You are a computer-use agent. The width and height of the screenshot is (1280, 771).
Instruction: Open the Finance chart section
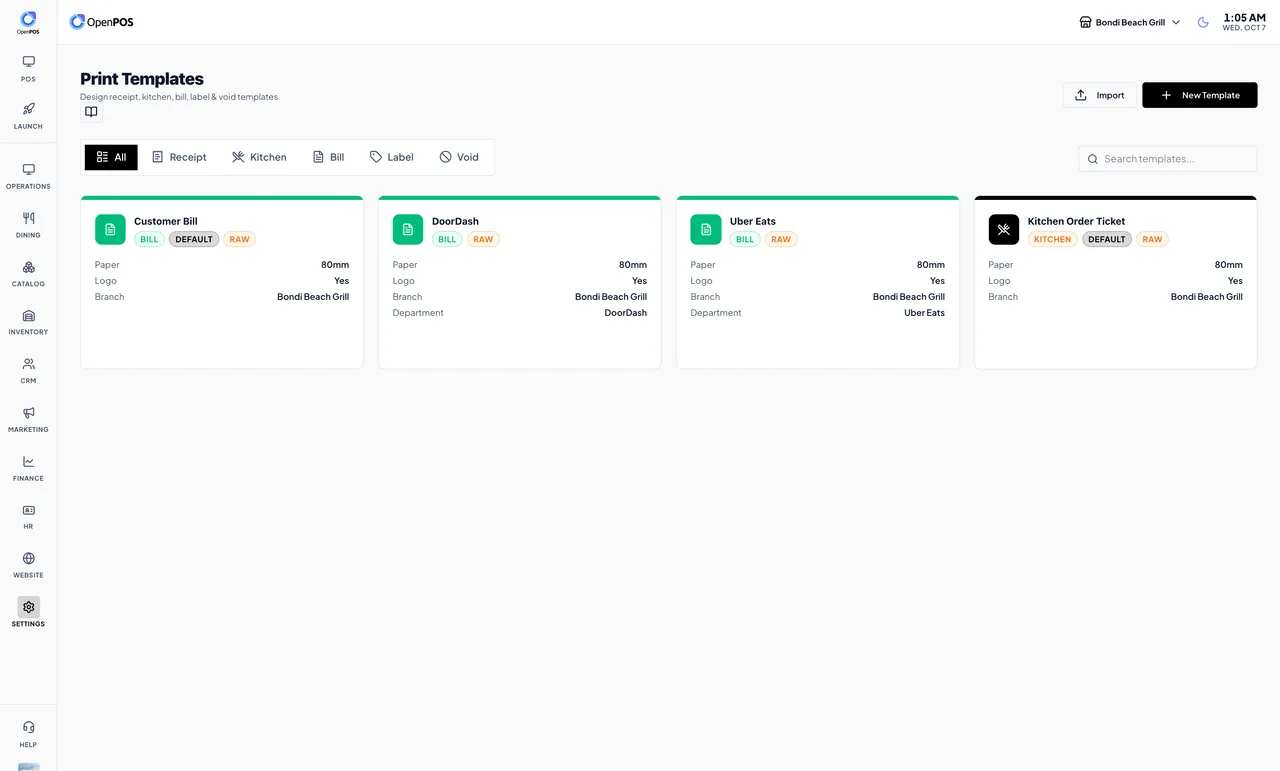pos(28,468)
